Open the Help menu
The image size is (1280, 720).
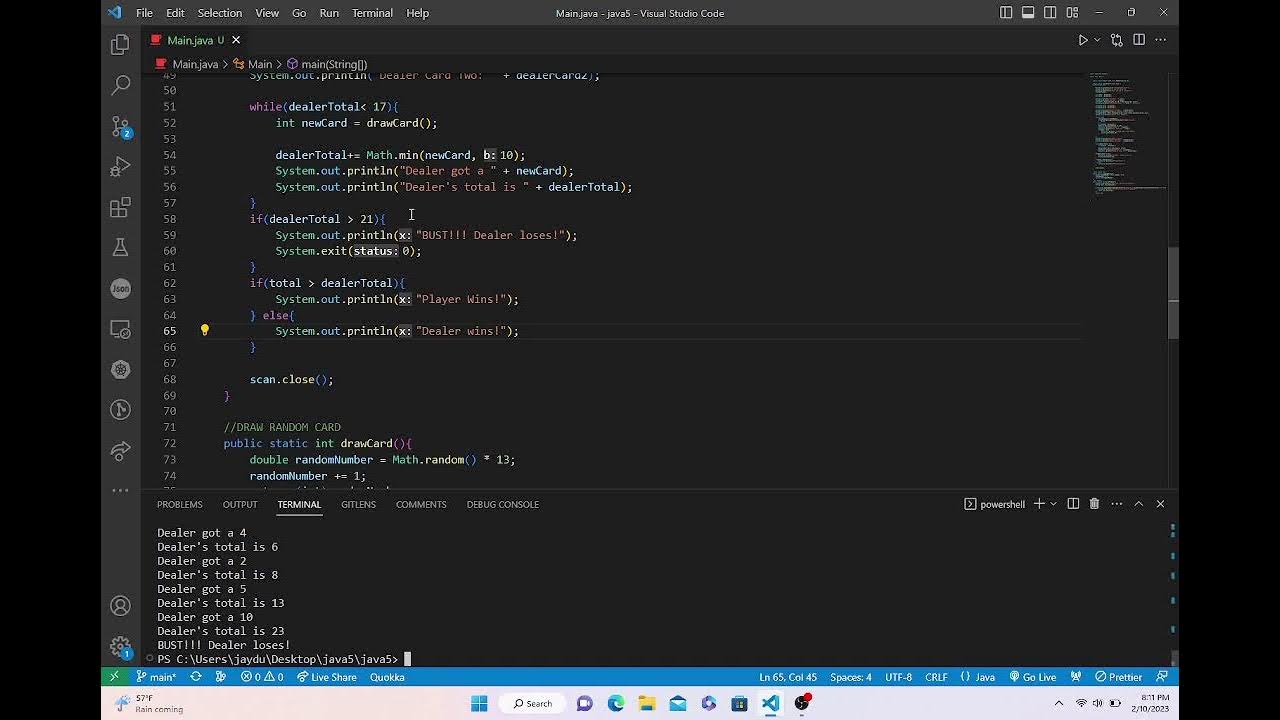pos(417,13)
